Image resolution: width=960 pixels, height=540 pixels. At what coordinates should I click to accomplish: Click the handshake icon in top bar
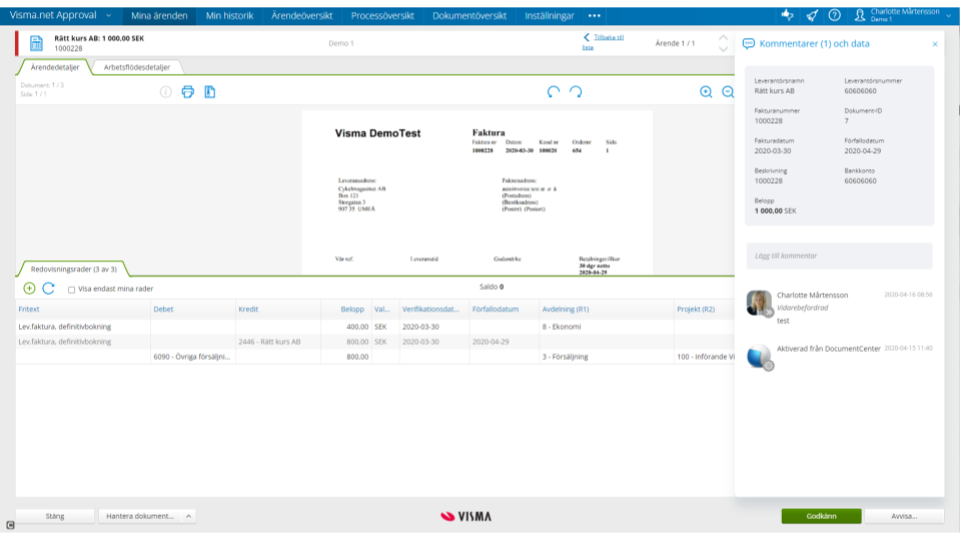[787, 15]
